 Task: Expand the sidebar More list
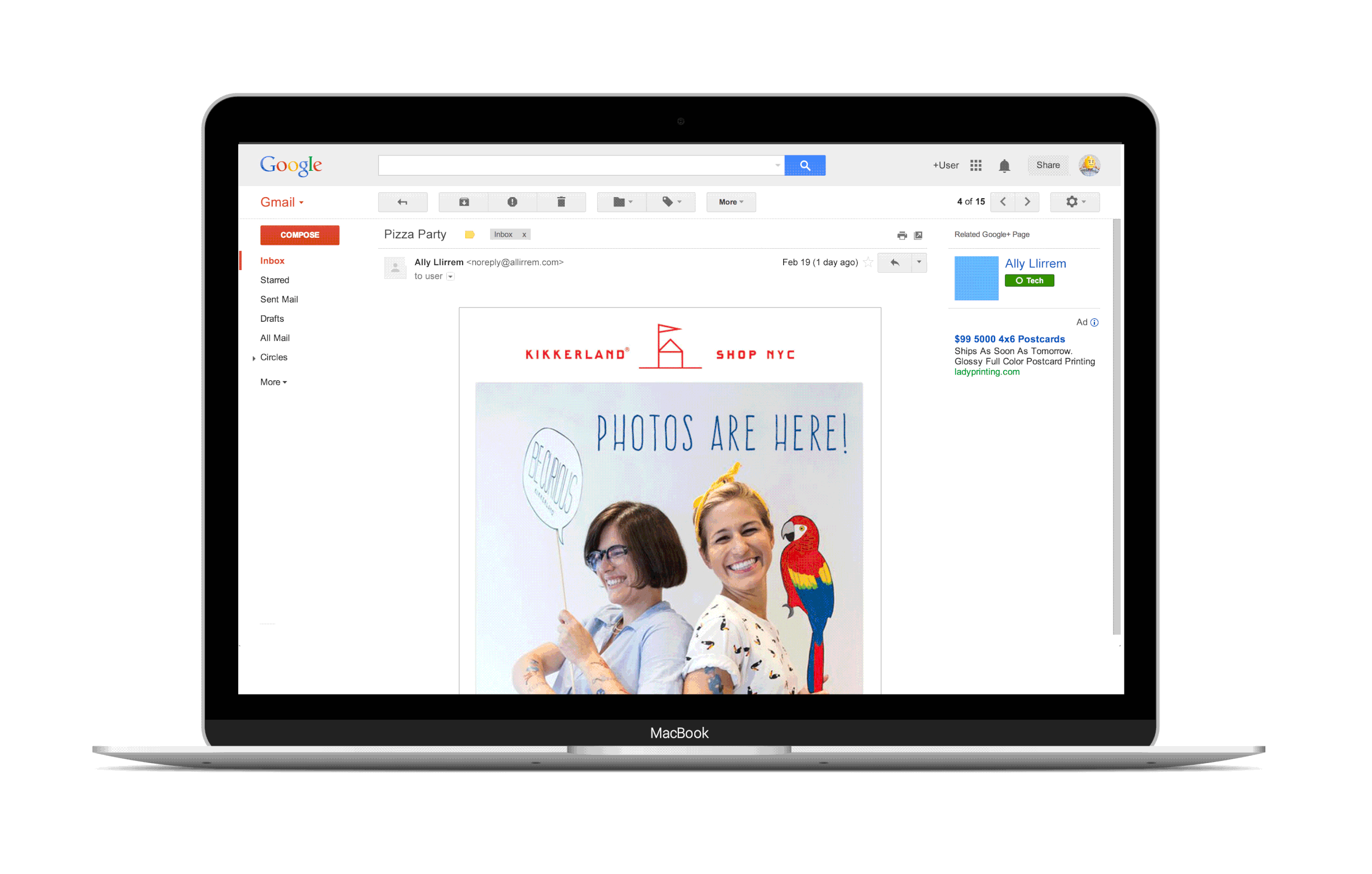[273, 382]
